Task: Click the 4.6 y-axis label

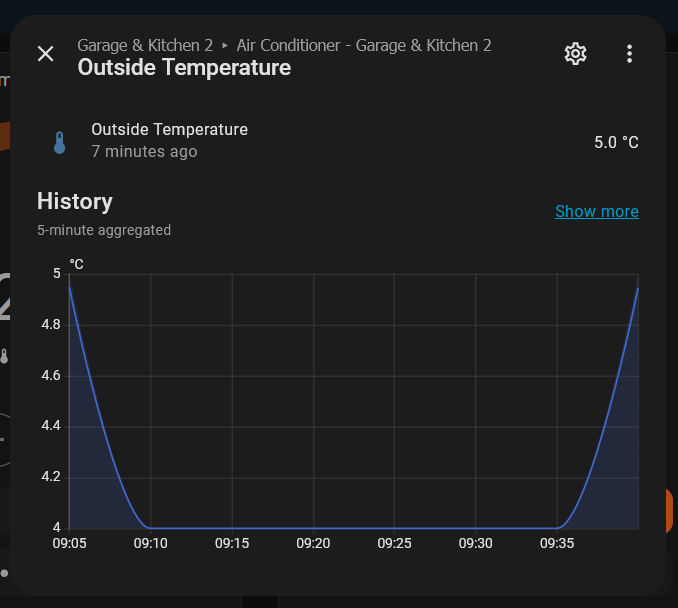Action: (49, 375)
